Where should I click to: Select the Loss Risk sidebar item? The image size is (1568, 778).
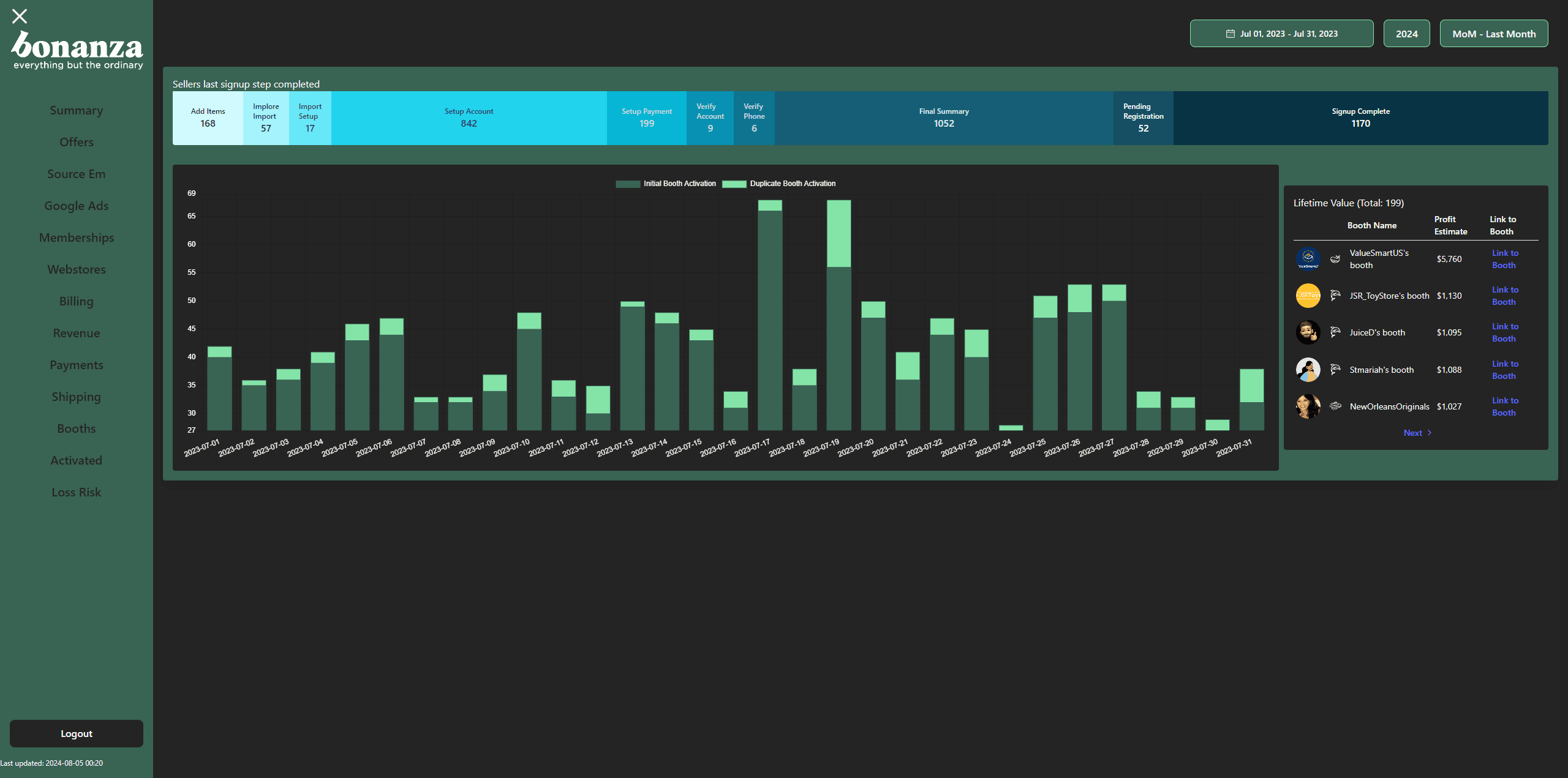click(76, 491)
